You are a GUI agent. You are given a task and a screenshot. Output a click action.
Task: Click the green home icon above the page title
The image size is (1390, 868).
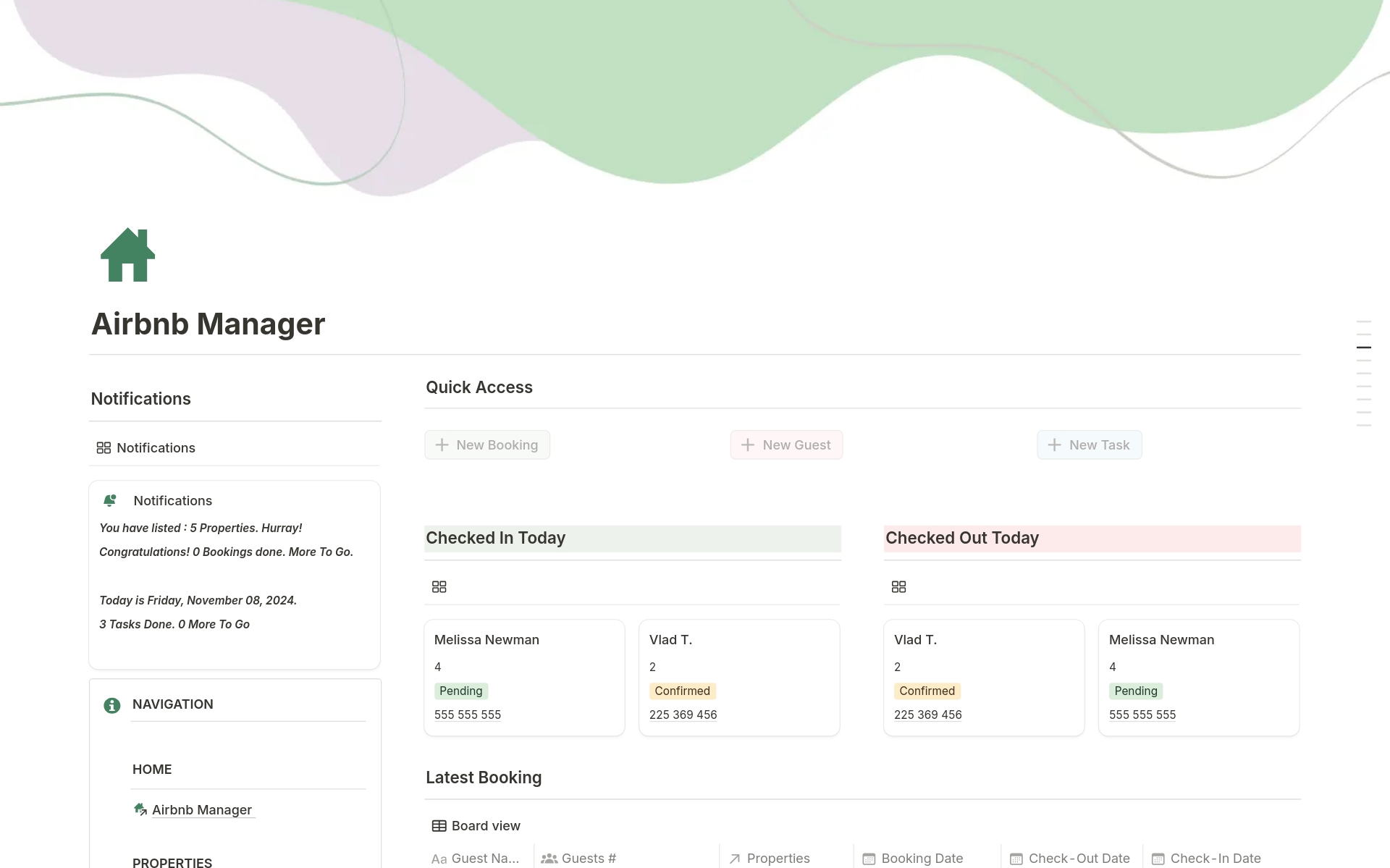click(127, 254)
